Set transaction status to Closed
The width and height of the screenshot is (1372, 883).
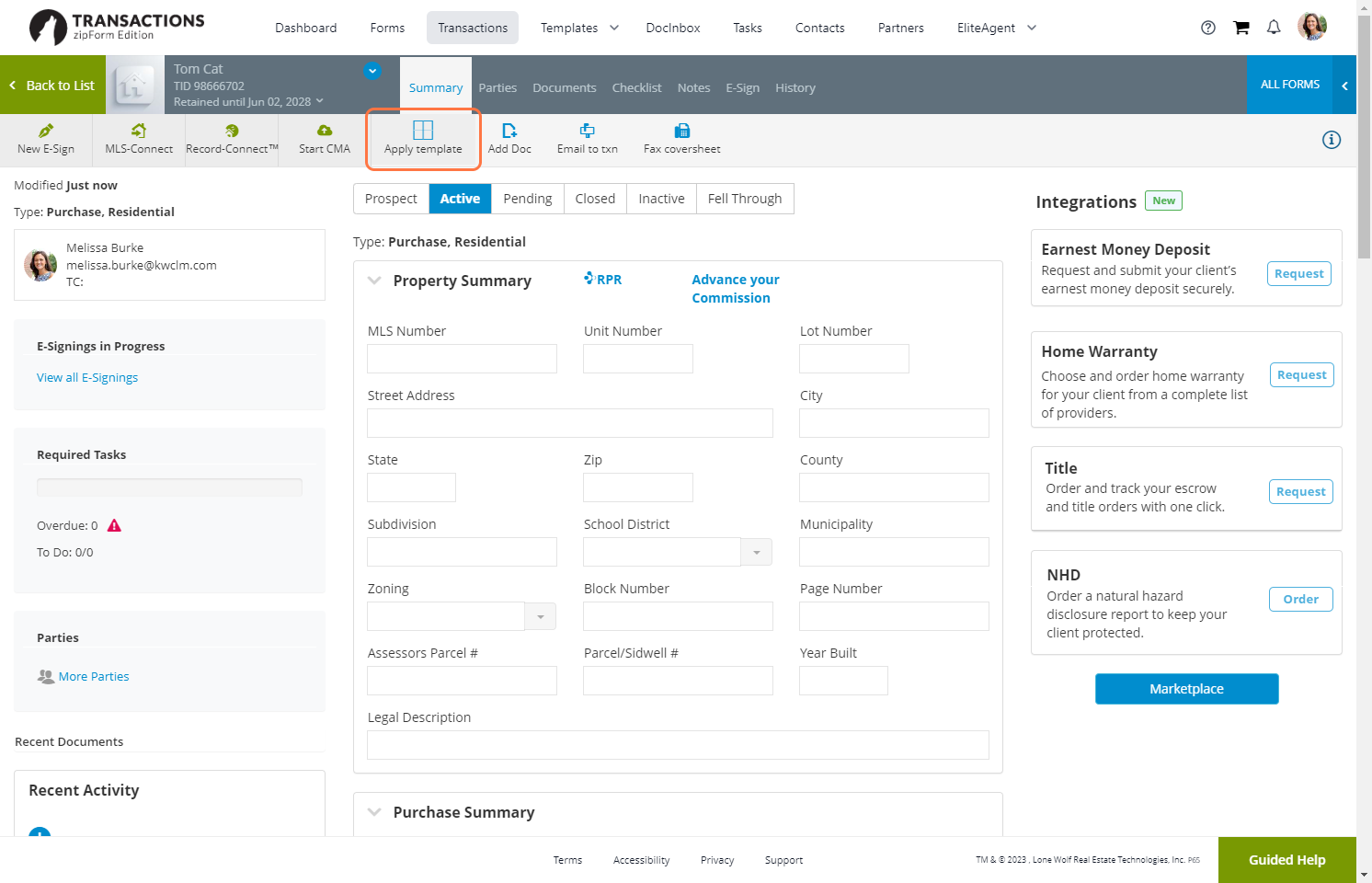pyautogui.click(x=595, y=199)
